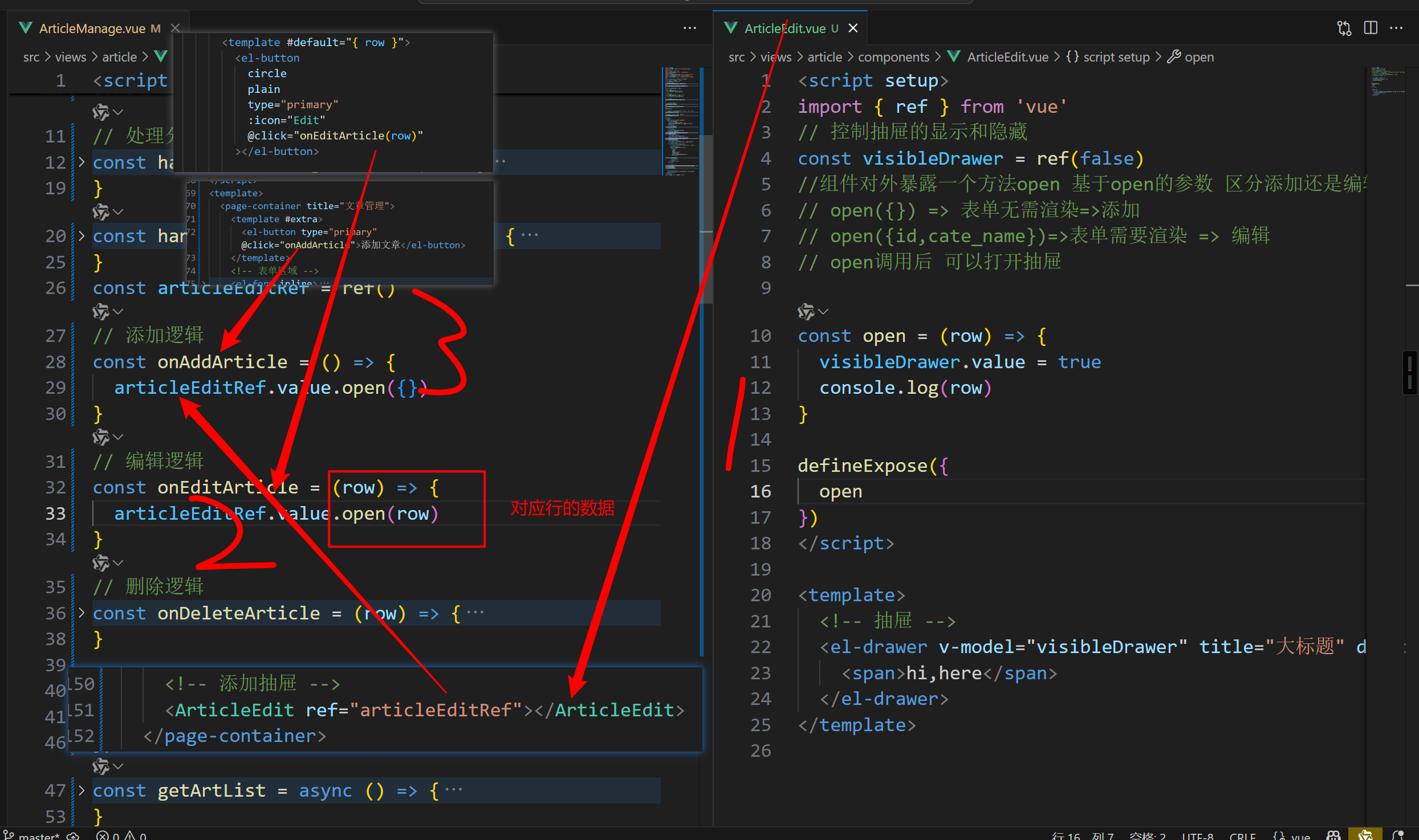Open more actions menu of right editor
The width and height of the screenshot is (1419, 840).
pyautogui.click(x=1396, y=28)
